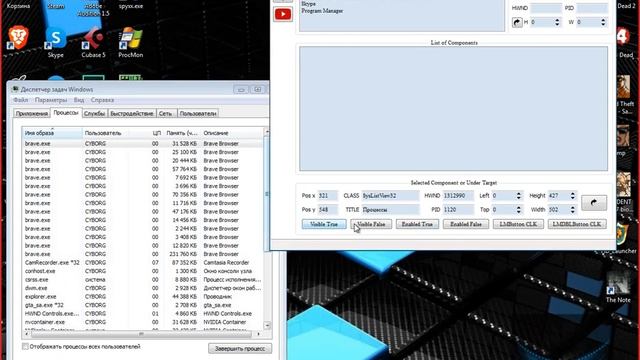Viewport: 640px width, 360px height.
Task: Launch the ProcMon desktop icon
Action: [x=130, y=42]
